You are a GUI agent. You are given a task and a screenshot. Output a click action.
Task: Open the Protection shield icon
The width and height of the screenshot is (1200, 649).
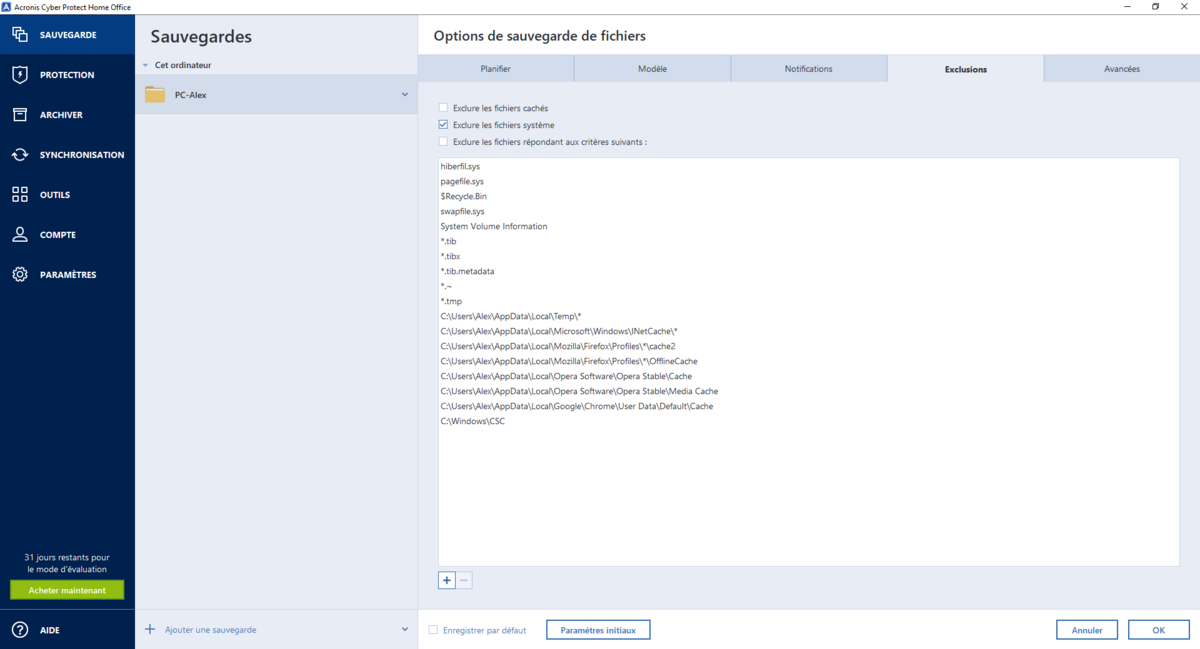tap(20, 75)
